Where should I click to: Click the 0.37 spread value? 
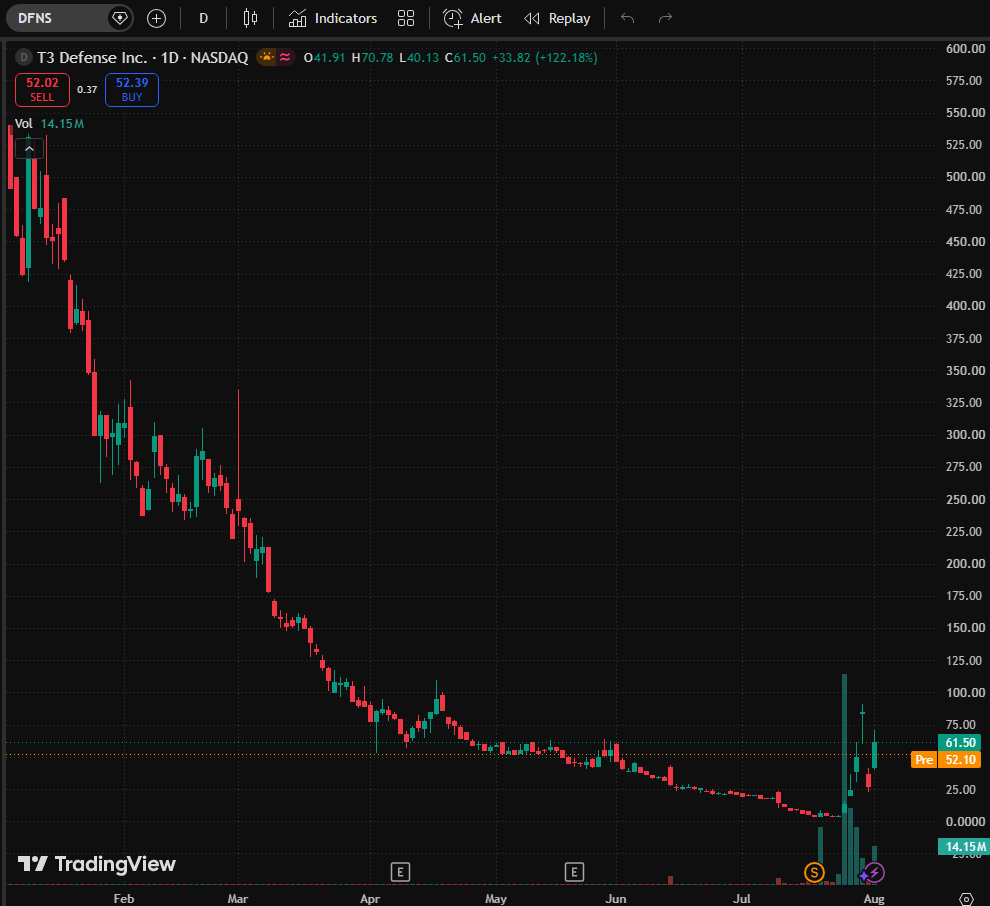tap(87, 90)
